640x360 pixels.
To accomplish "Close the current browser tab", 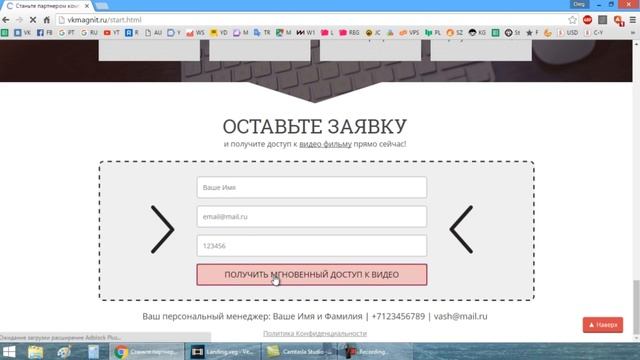I will (87, 6).
